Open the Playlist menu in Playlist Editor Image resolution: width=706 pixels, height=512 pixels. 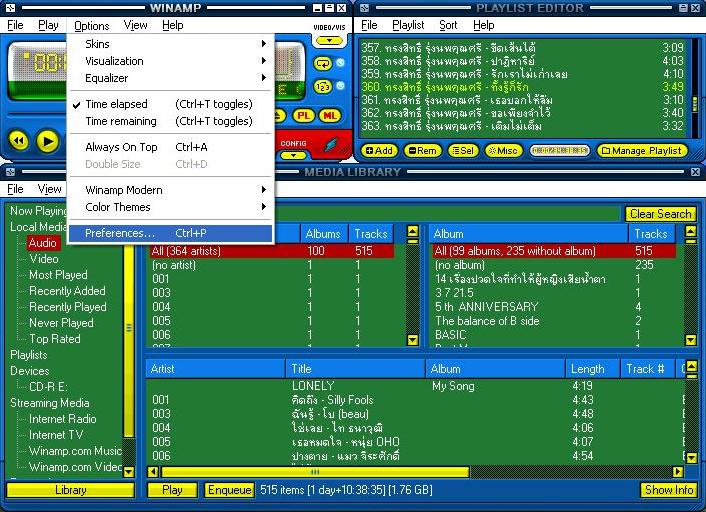[x=408, y=25]
